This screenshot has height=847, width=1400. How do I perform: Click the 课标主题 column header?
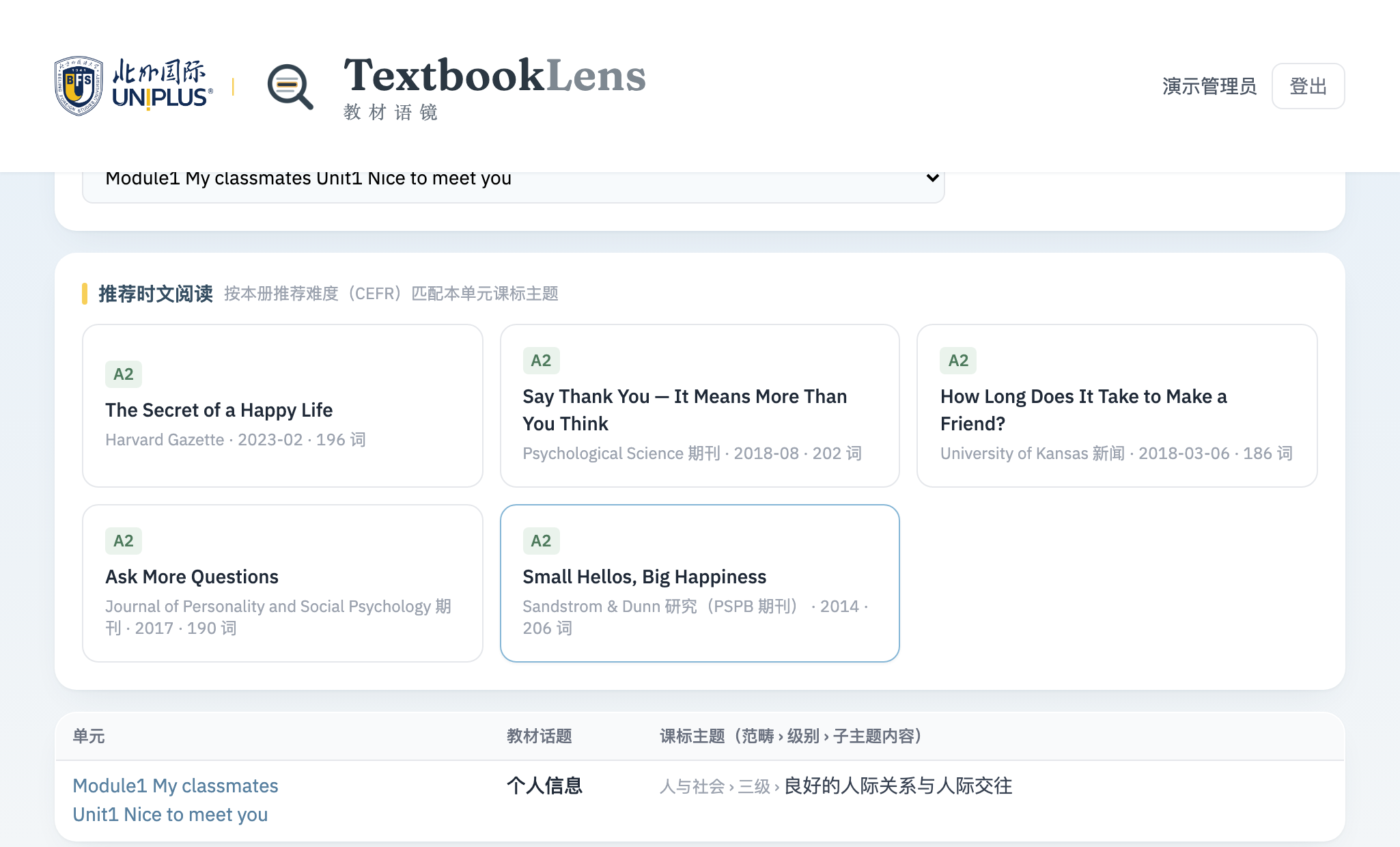[794, 736]
